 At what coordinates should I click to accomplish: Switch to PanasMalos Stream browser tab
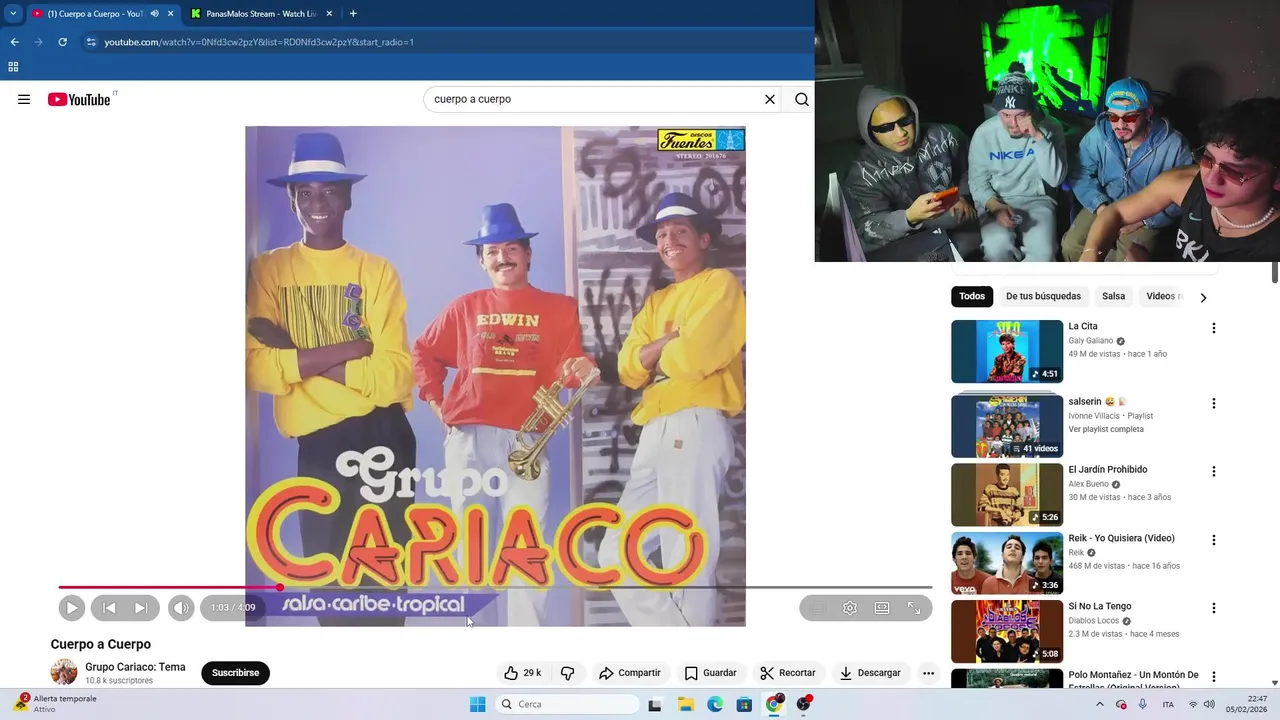(x=260, y=13)
